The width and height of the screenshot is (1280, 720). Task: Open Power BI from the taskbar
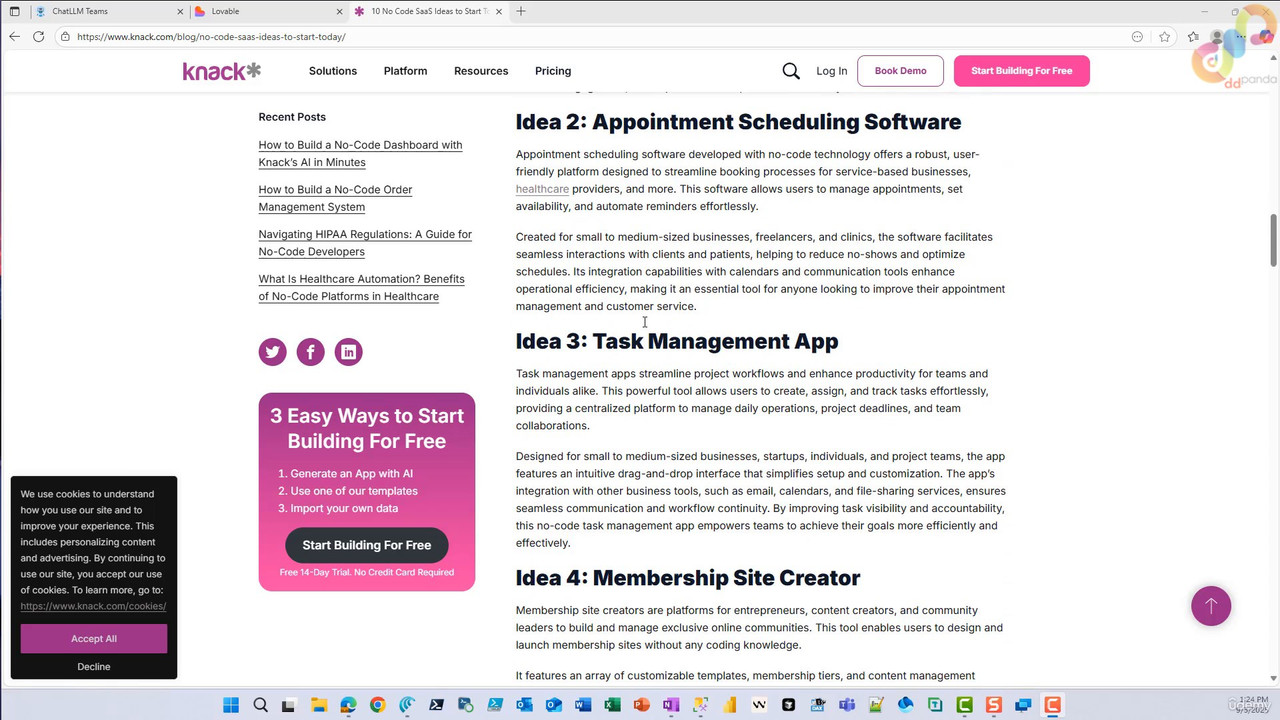point(729,705)
